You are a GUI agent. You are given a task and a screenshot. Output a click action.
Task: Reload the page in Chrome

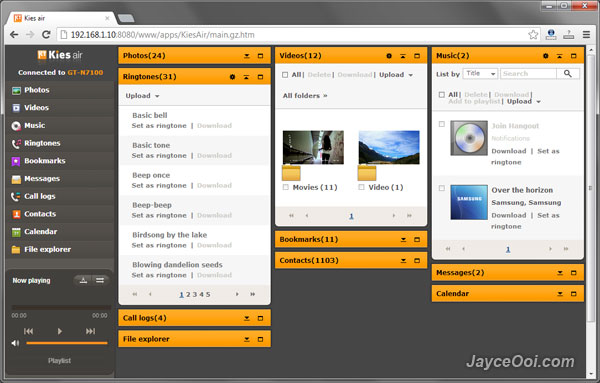pos(46,35)
